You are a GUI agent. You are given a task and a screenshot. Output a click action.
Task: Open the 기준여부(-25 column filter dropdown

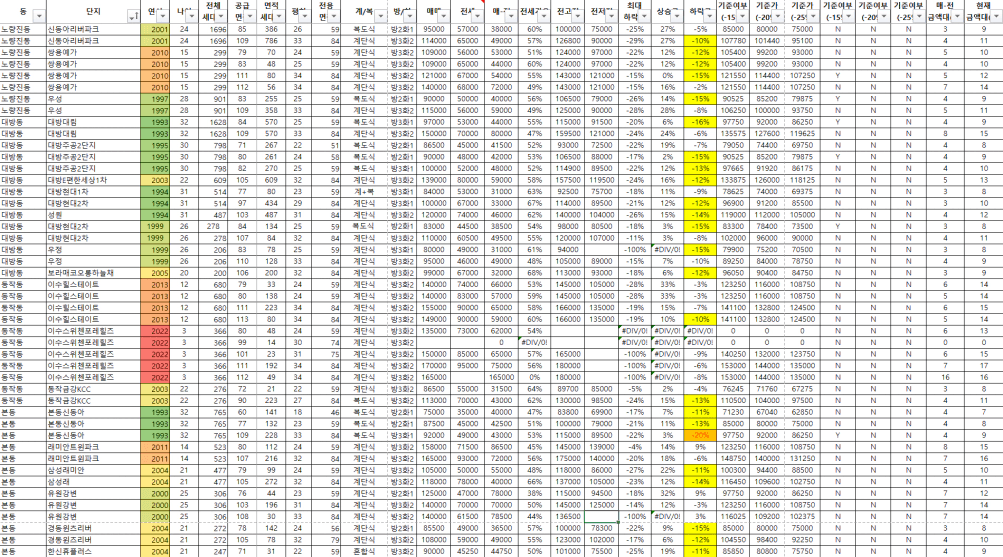[x=919, y=16]
